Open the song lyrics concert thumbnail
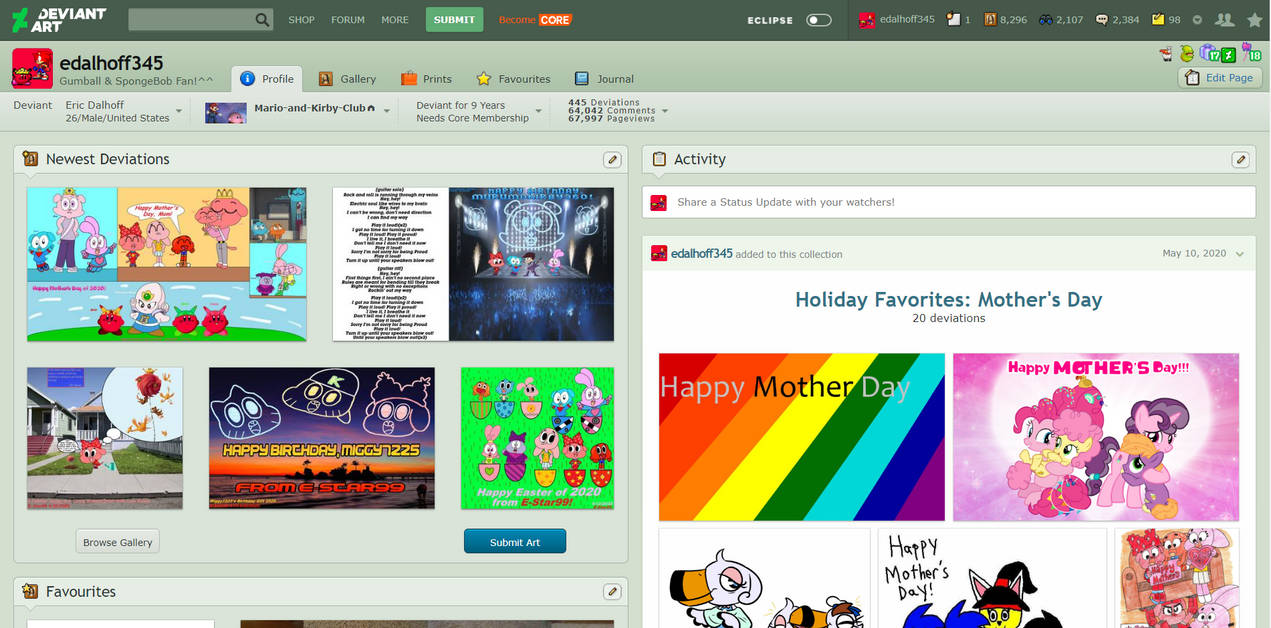The width and height of the screenshot is (1271, 628). (x=473, y=264)
